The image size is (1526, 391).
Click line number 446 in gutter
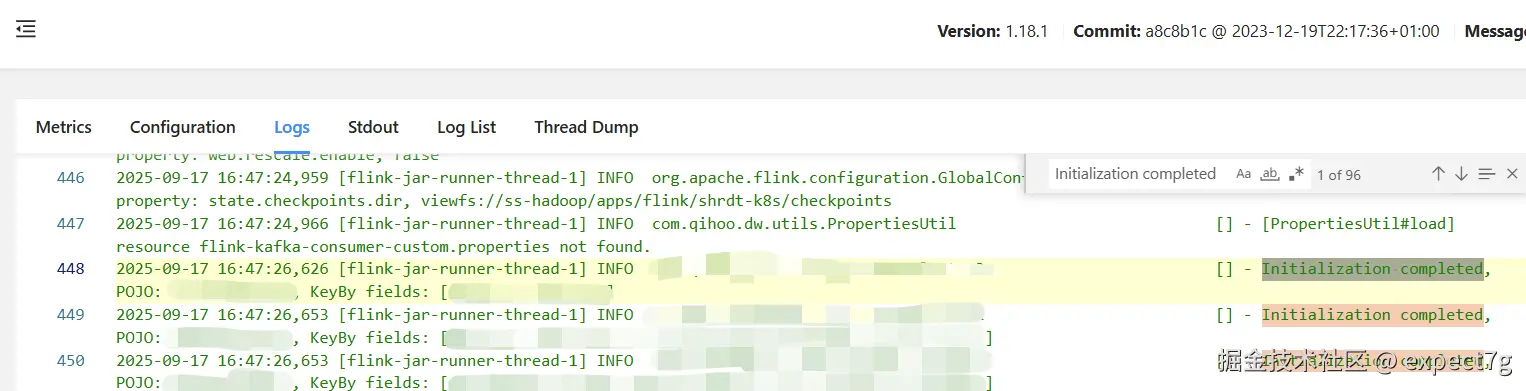point(71,178)
